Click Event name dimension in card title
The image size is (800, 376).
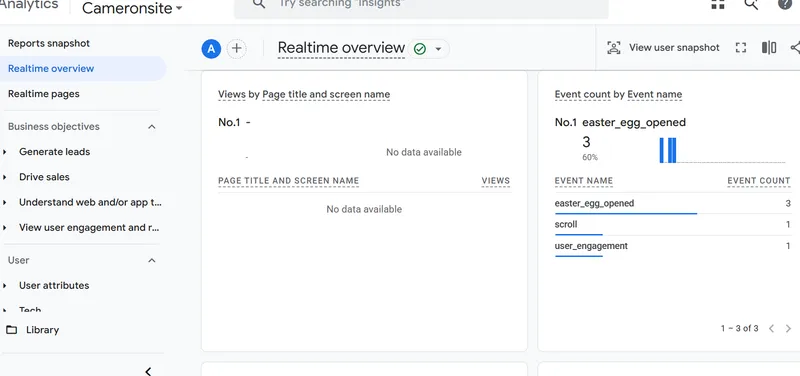pos(655,94)
